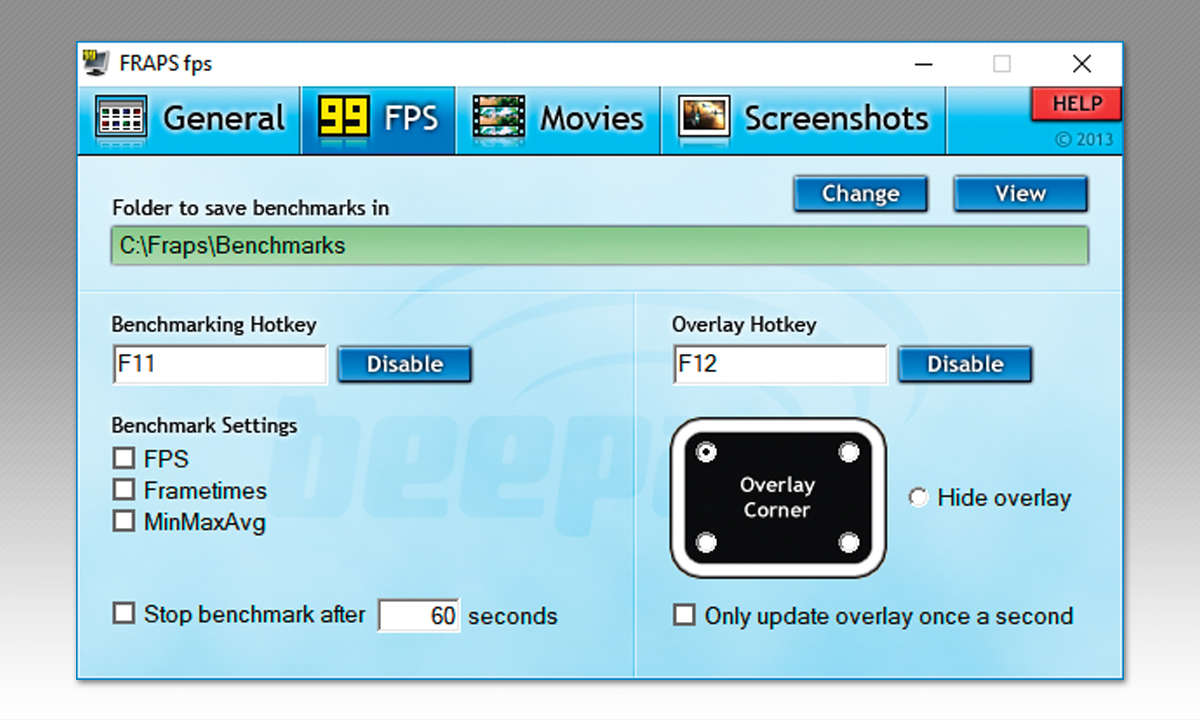Select the Hide overlay radio button
This screenshot has width=1200, height=720.
click(918, 497)
